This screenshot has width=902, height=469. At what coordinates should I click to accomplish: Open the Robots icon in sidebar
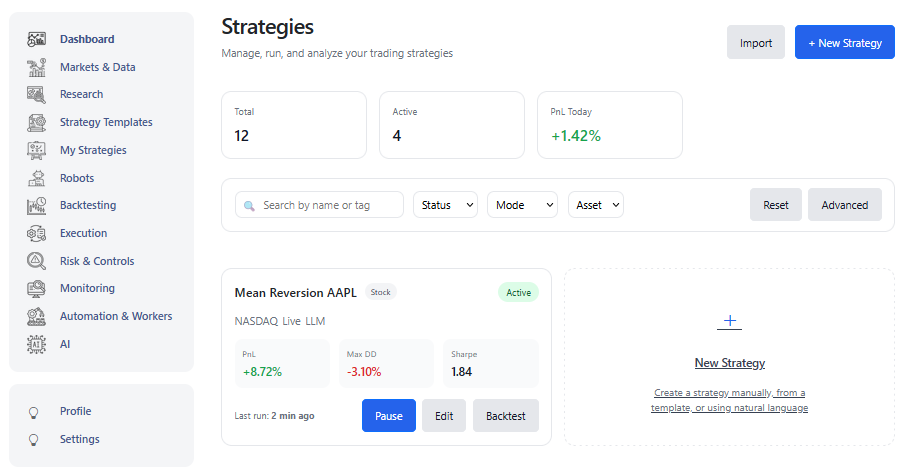coord(37,178)
